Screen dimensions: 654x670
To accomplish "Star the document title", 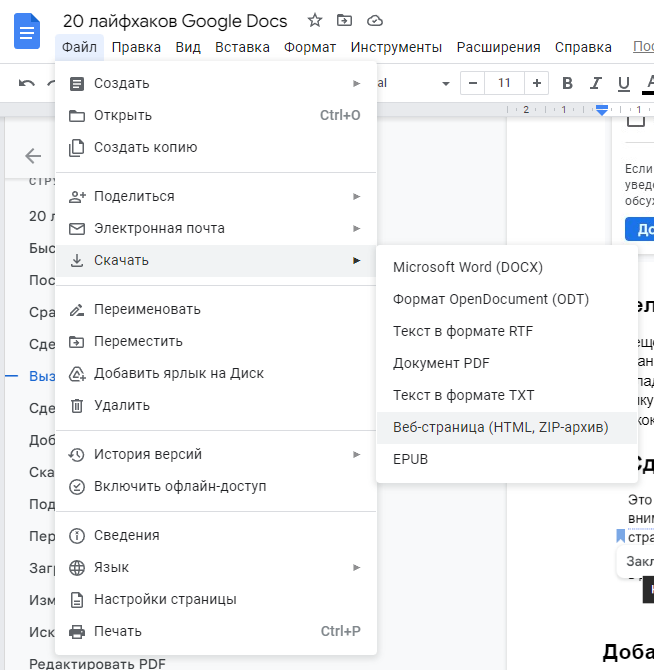I will pyautogui.click(x=315, y=20).
